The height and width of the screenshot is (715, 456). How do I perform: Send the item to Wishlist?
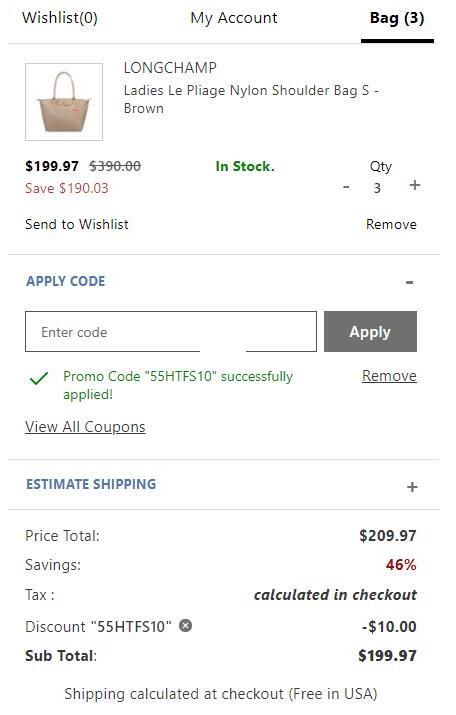(x=77, y=224)
